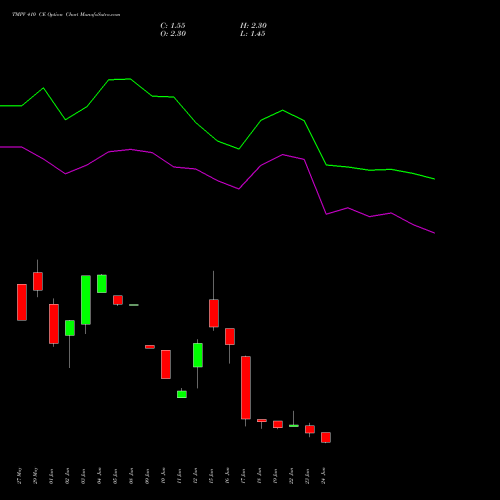Image resolution: width=500 pixels, height=500 pixels.
Task: Click the '17 Jun' date label
Action: [243, 476]
